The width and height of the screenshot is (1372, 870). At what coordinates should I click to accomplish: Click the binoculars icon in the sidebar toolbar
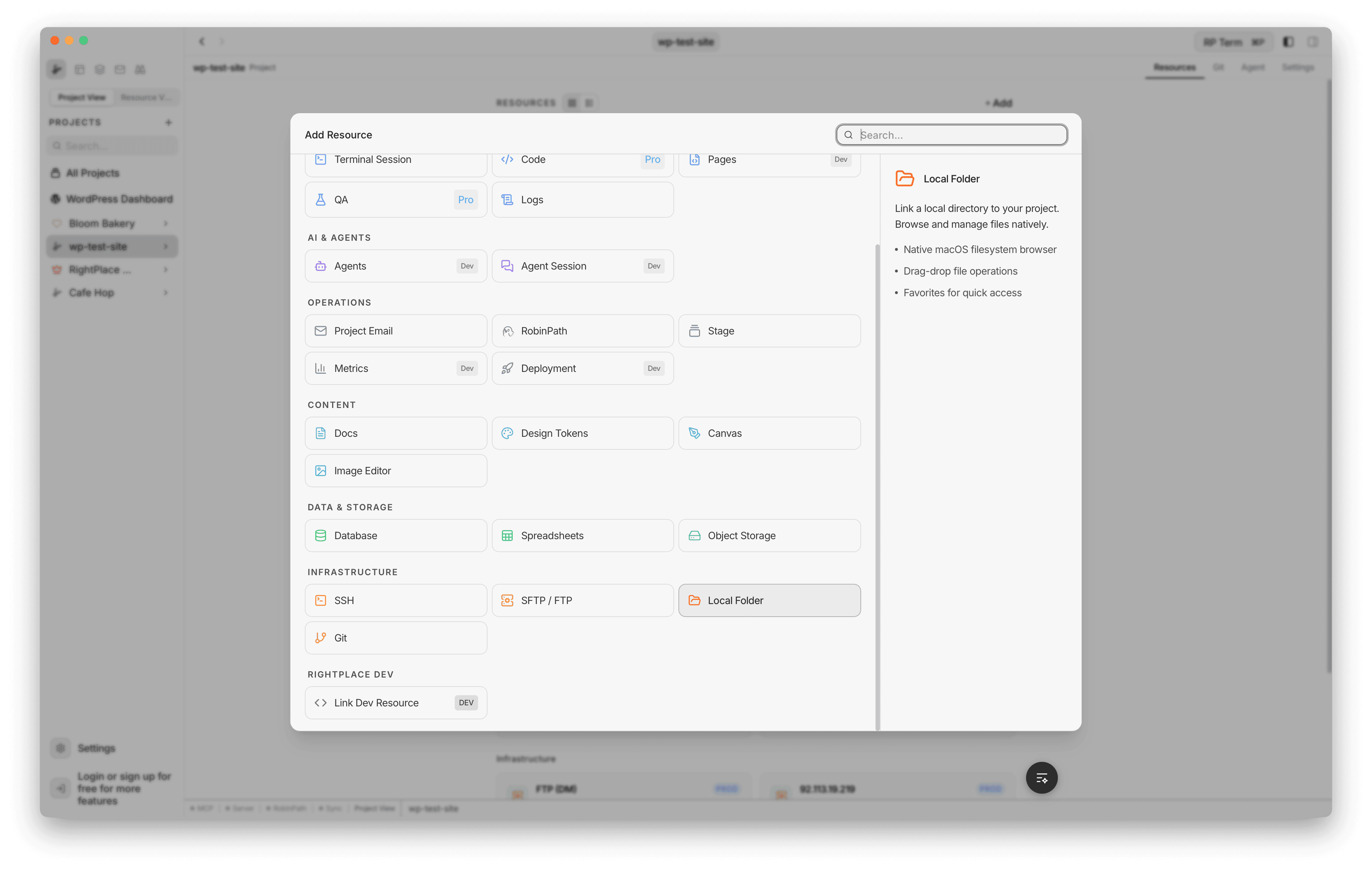coord(140,69)
